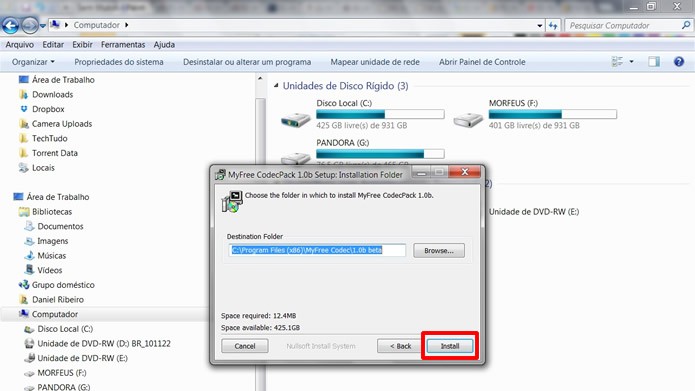Viewport: 695px width, 391px height.
Task: Click the PANDORA (G:) usage bar
Action: point(380,154)
